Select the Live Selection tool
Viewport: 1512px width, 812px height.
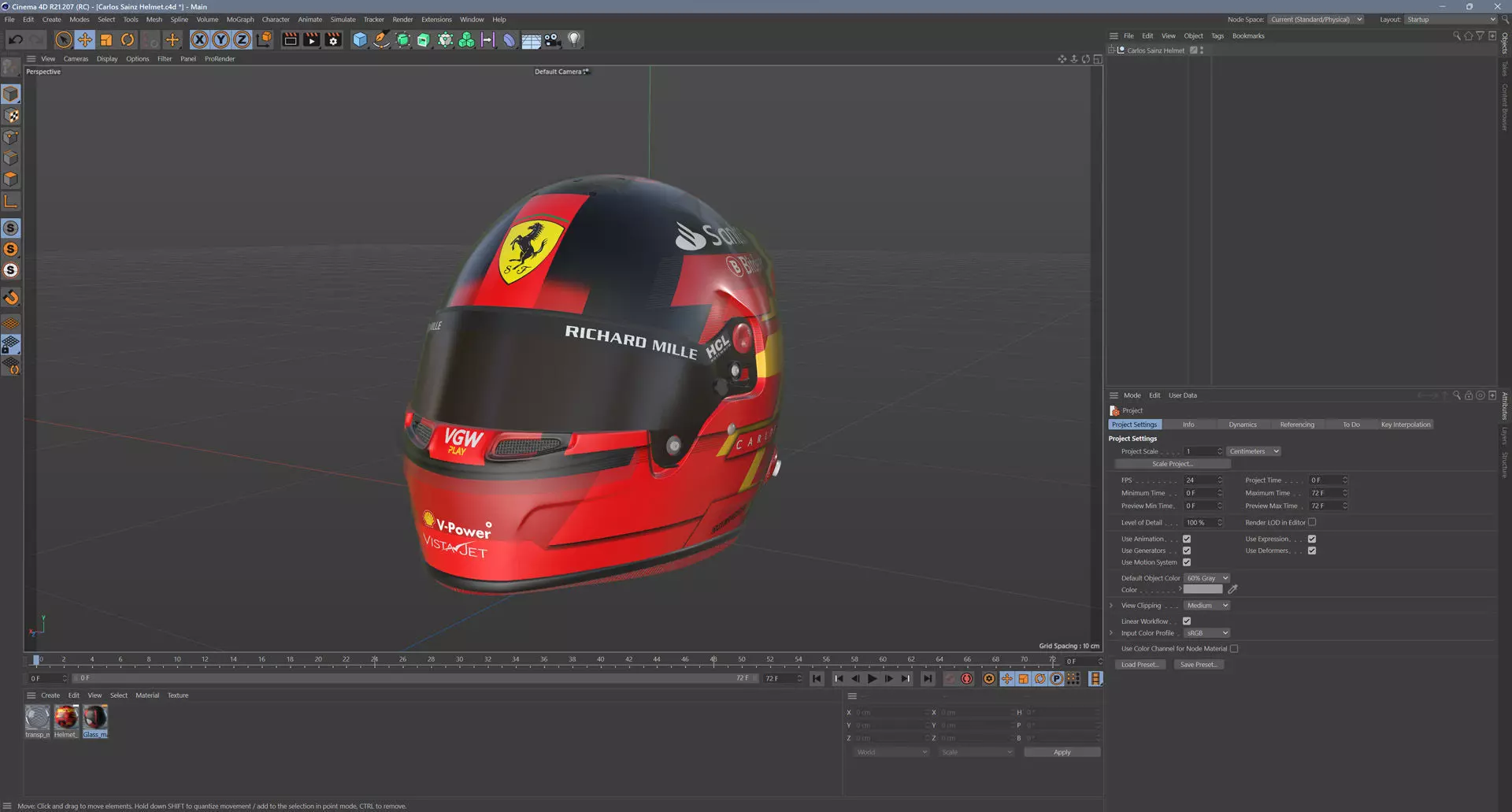(x=64, y=39)
